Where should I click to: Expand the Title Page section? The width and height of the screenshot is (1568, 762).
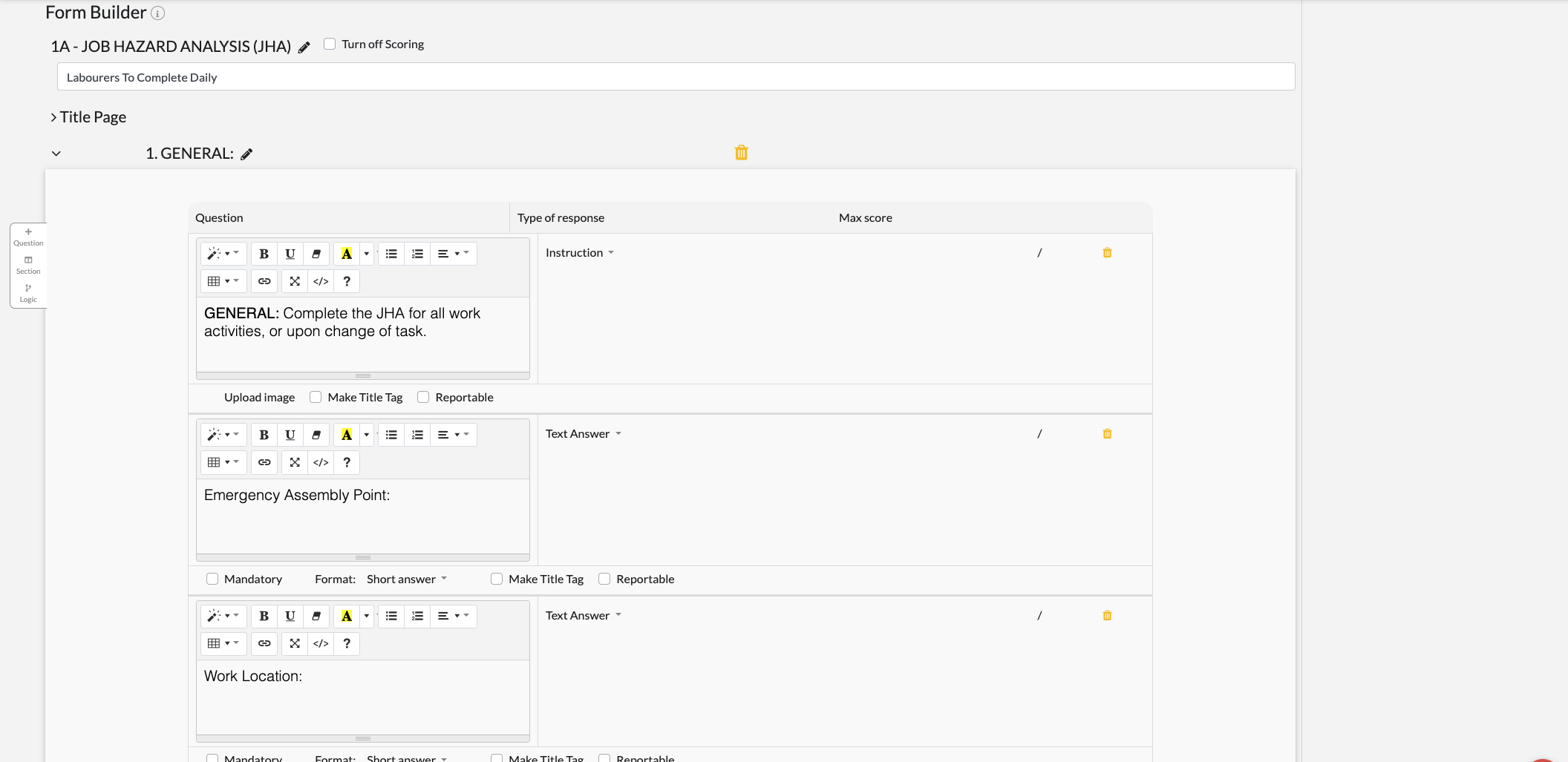pyautogui.click(x=53, y=117)
